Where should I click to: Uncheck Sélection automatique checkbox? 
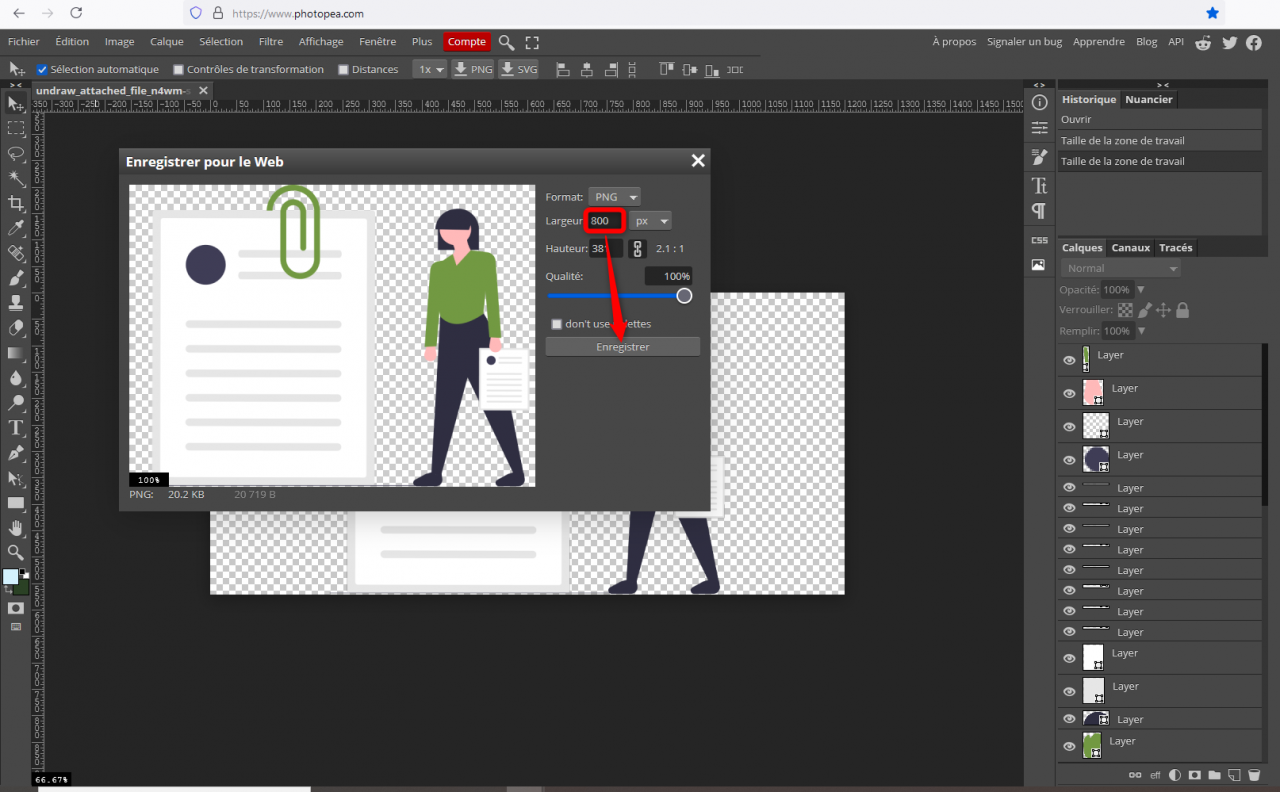(x=42, y=70)
